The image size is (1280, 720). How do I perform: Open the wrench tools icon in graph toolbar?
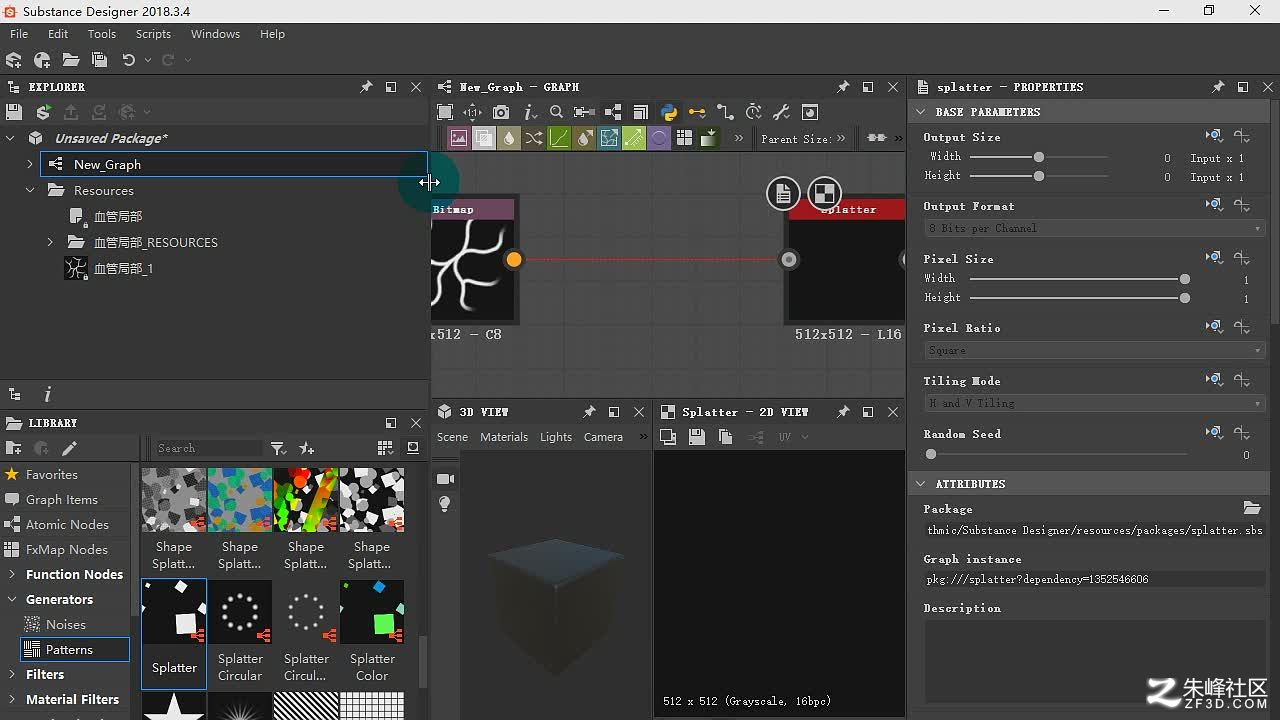pos(782,112)
